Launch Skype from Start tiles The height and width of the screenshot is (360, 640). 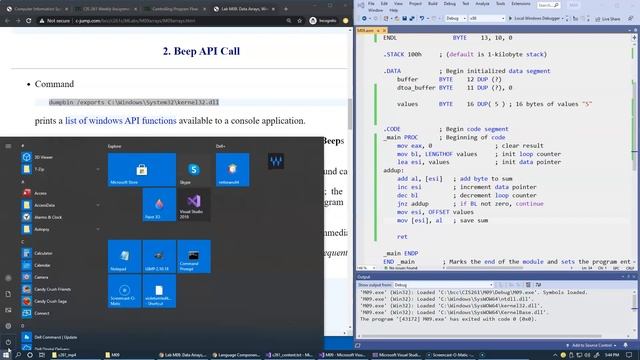[194, 170]
